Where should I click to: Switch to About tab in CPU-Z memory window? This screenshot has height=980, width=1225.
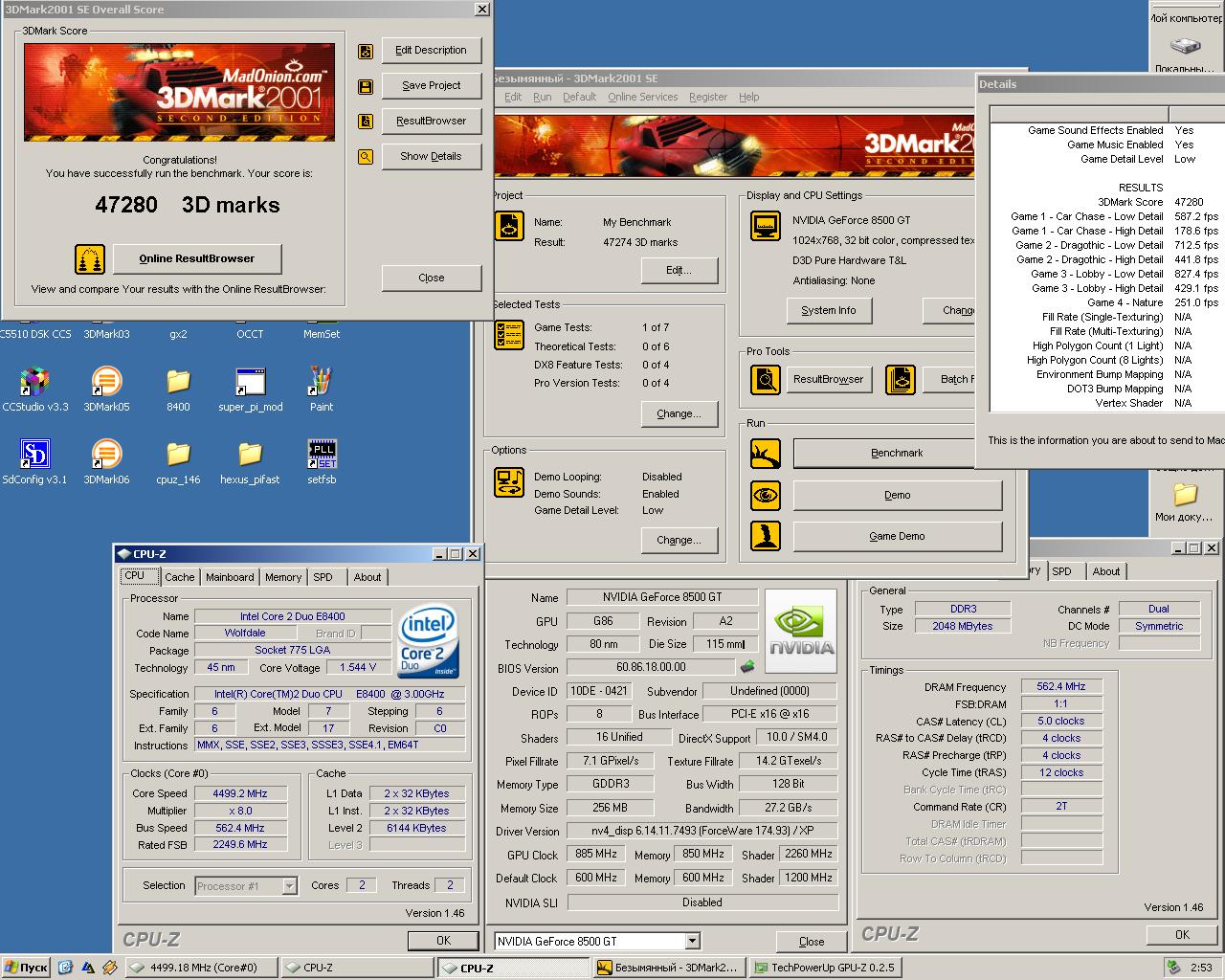pos(1106,571)
